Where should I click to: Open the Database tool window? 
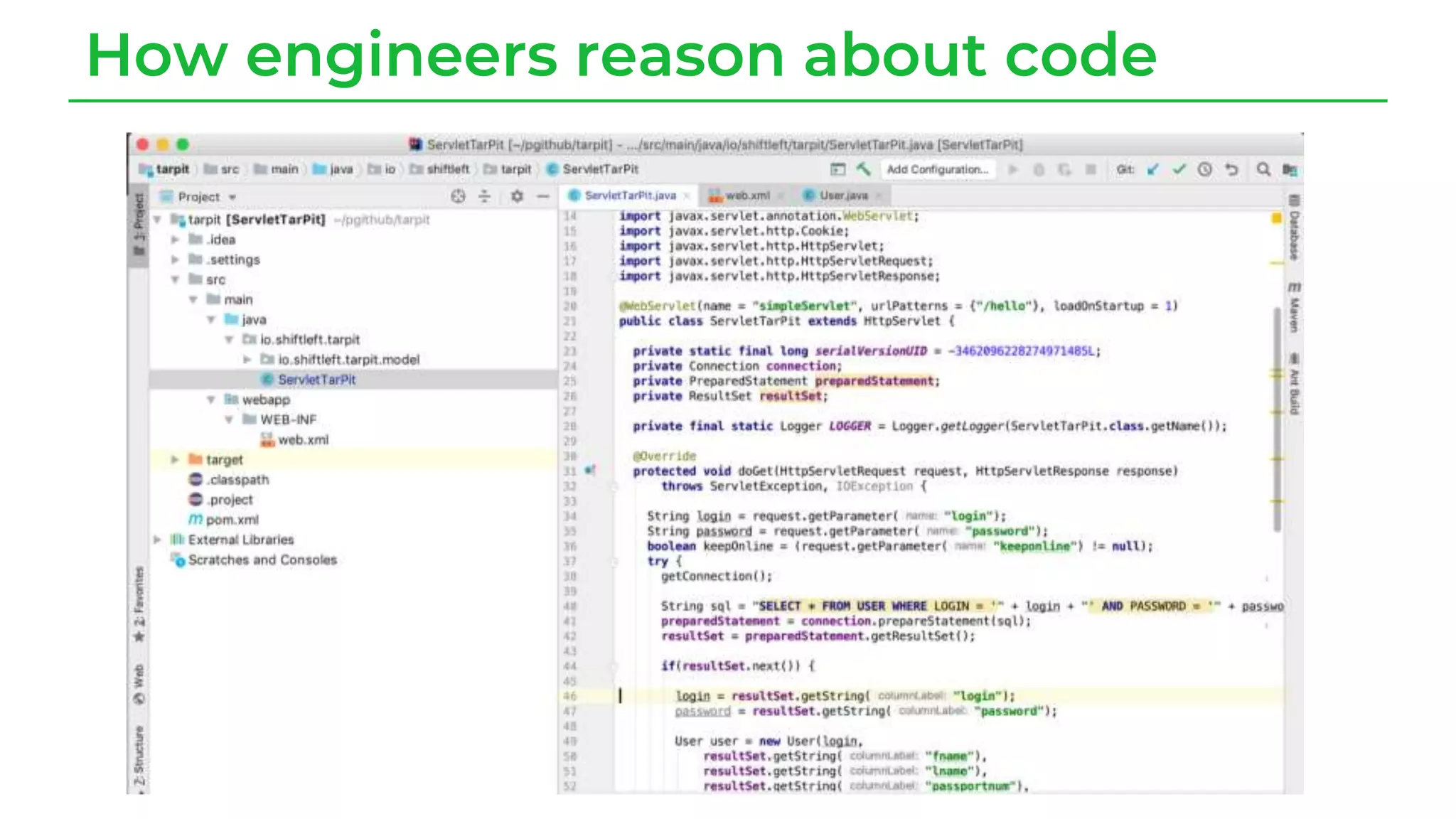[1295, 229]
